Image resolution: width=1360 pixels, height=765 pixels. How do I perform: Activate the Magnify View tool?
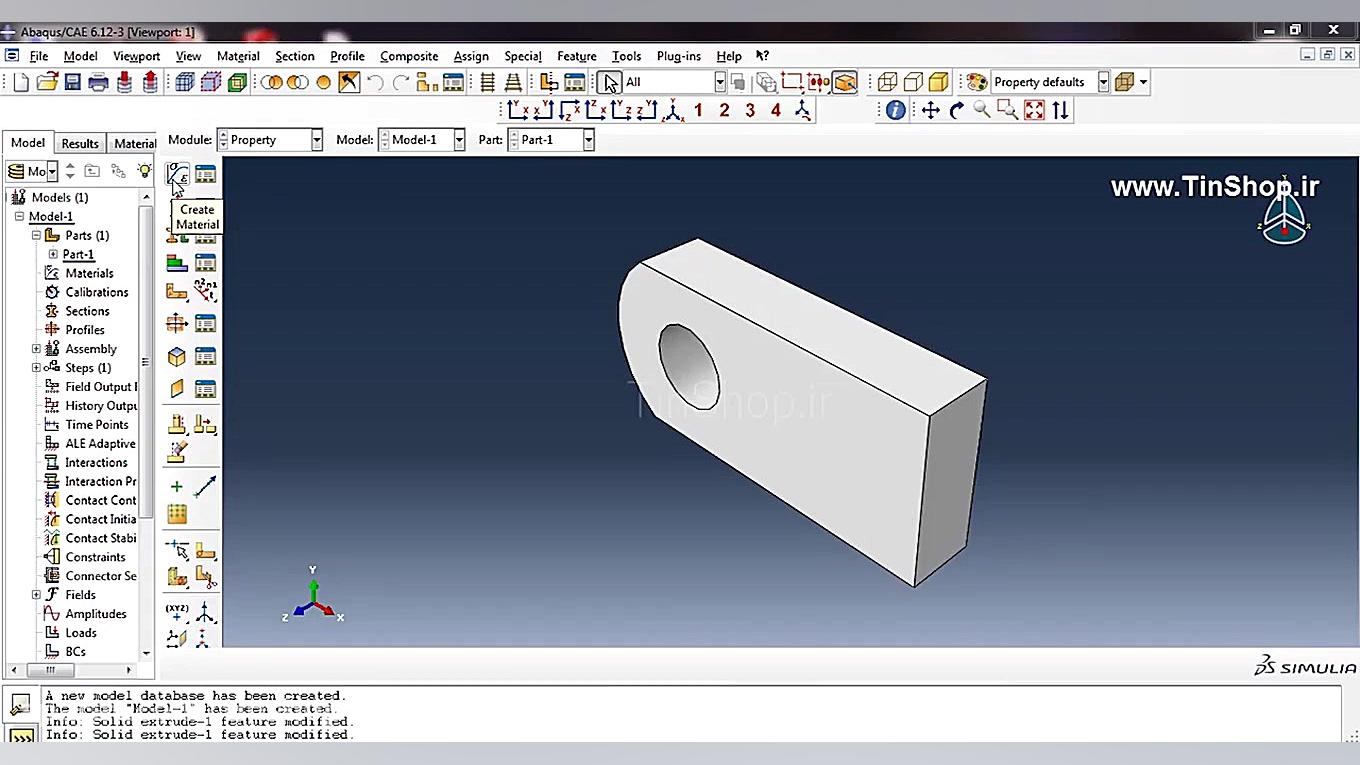[982, 110]
